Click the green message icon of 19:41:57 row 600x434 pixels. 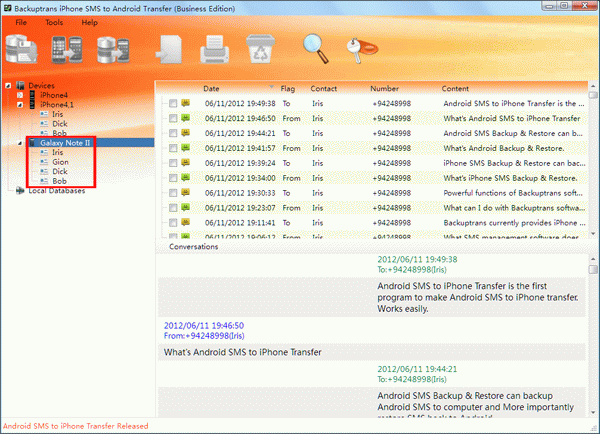186,148
